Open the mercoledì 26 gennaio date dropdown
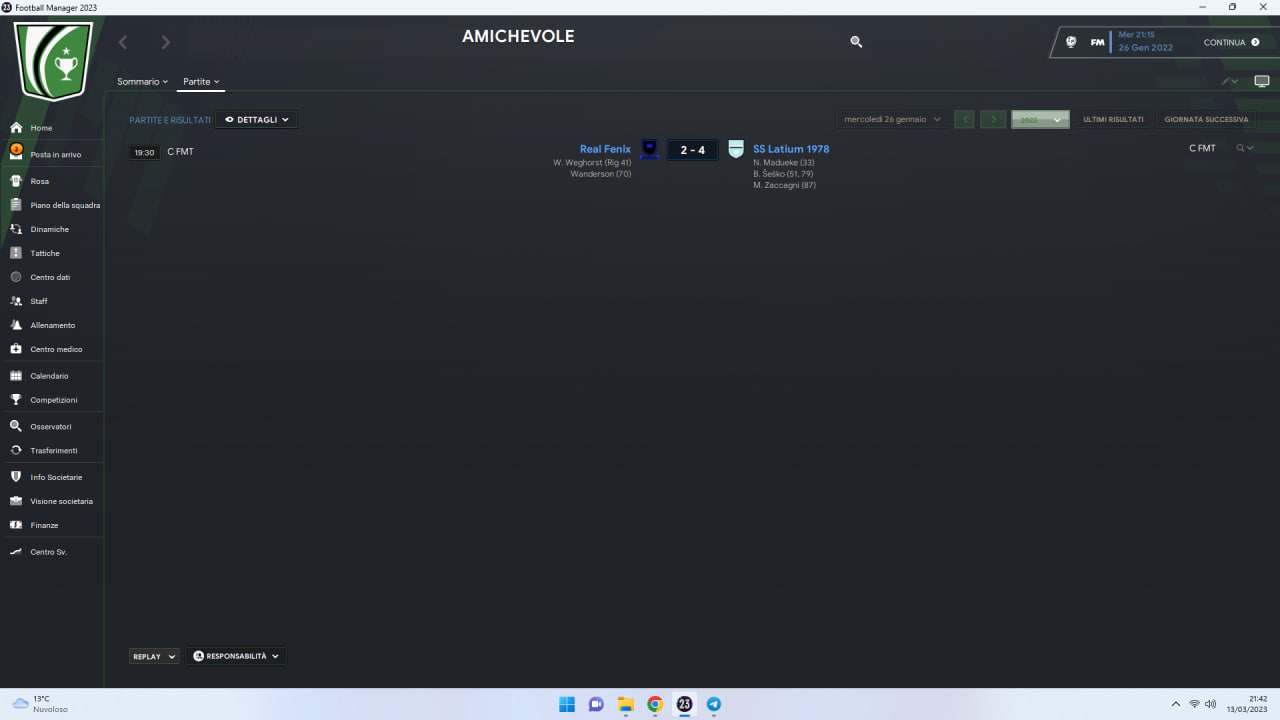The image size is (1280, 720). (893, 119)
